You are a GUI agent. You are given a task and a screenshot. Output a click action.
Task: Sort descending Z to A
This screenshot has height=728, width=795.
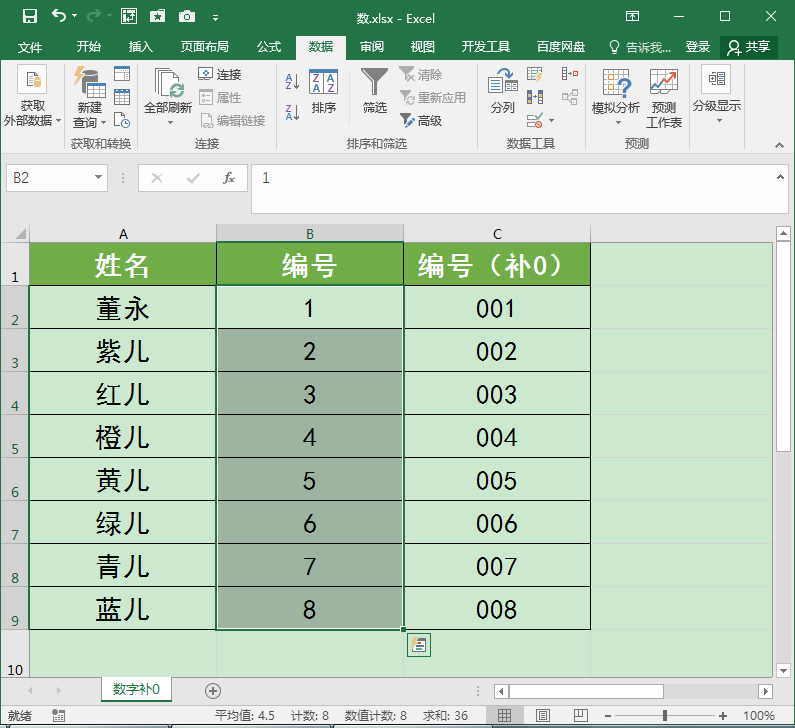tap(292, 112)
